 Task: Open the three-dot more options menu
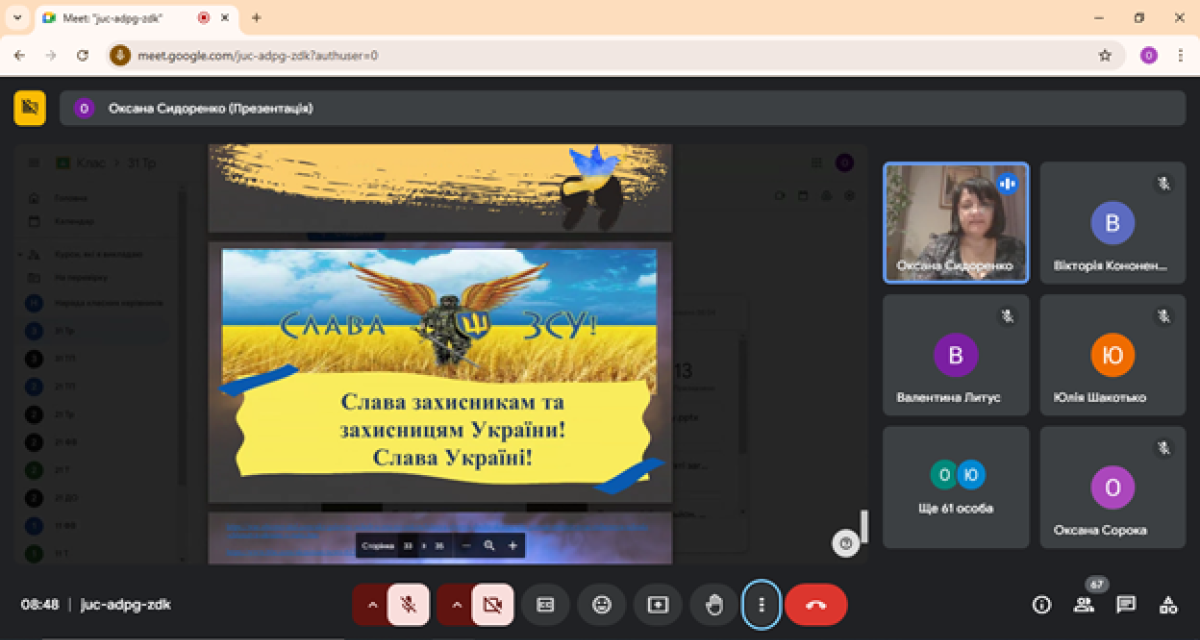tap(762, 604)
